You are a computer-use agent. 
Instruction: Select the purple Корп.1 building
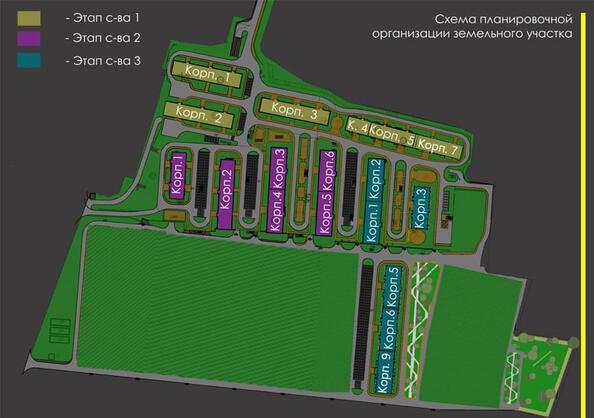click(x=178, y=175)
